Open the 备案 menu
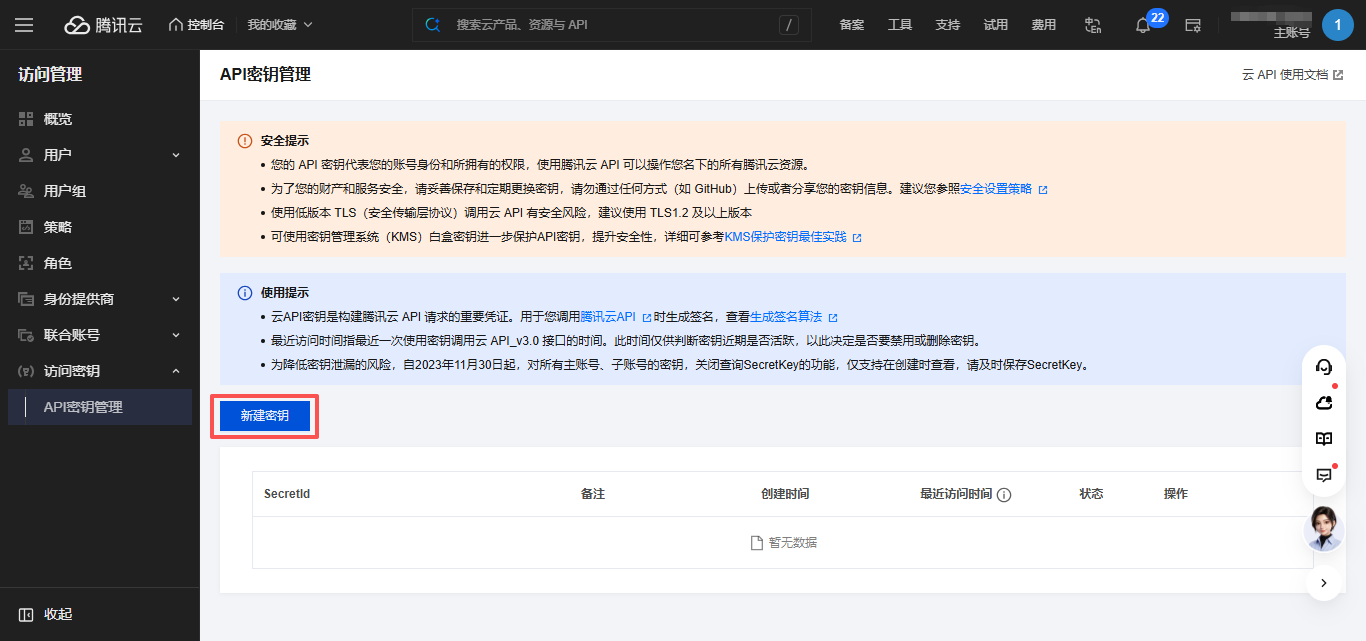1366x641 pixels. point(852,25)
